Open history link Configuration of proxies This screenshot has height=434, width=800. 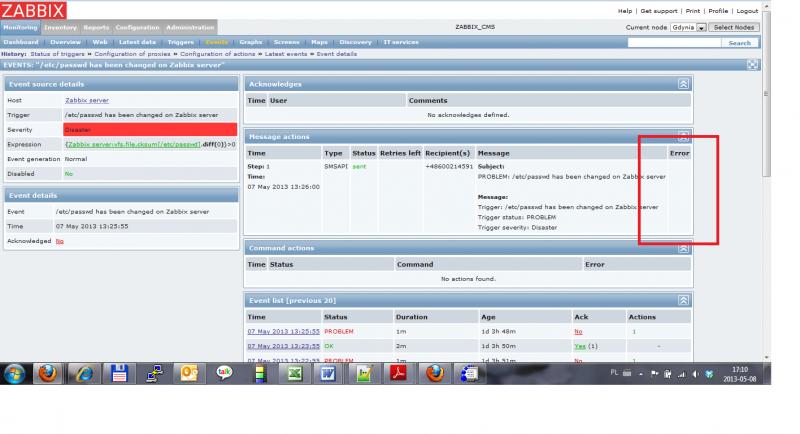point(132,54)
